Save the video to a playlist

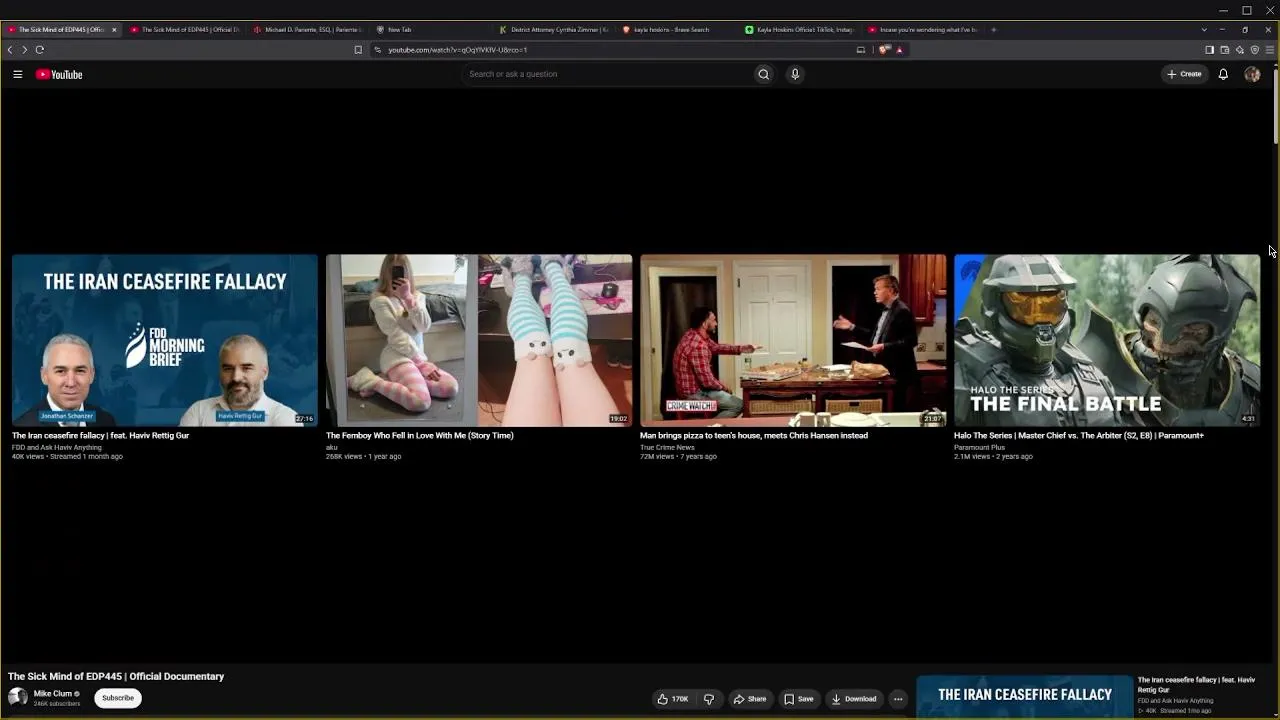point(798,699)
